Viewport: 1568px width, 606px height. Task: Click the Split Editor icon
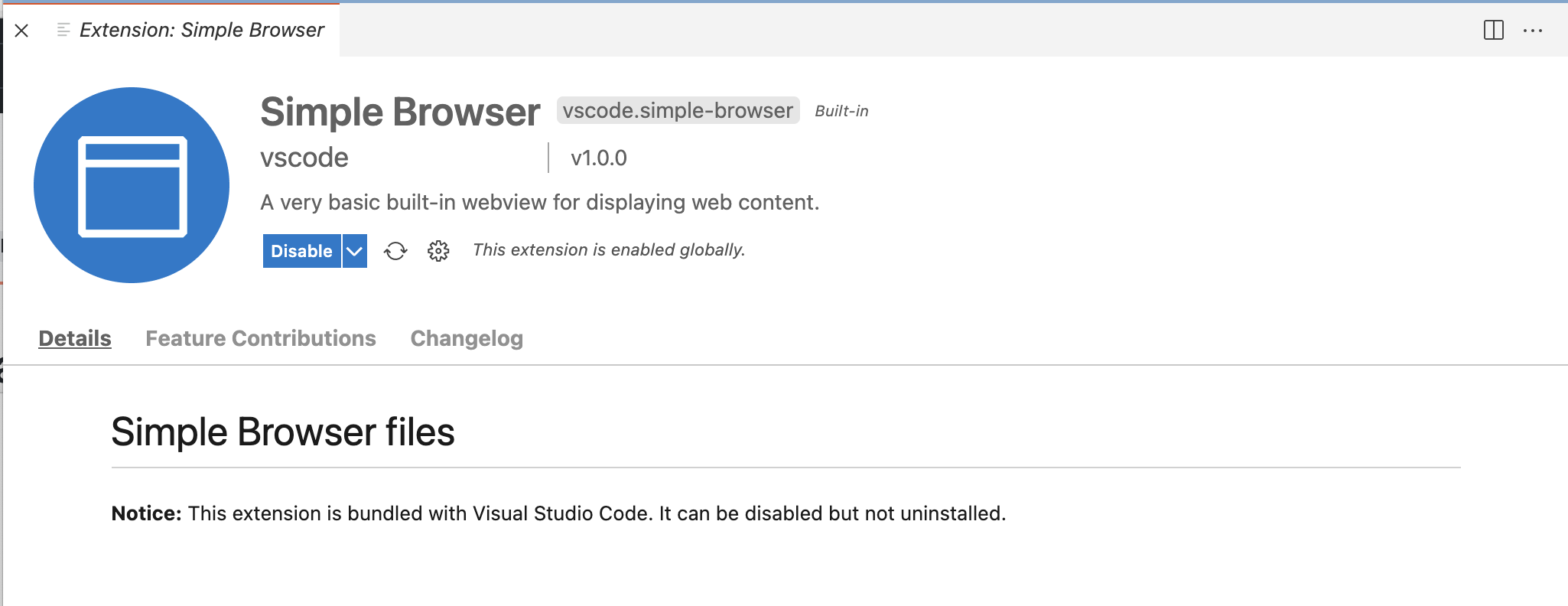(x=1492, y=30)
